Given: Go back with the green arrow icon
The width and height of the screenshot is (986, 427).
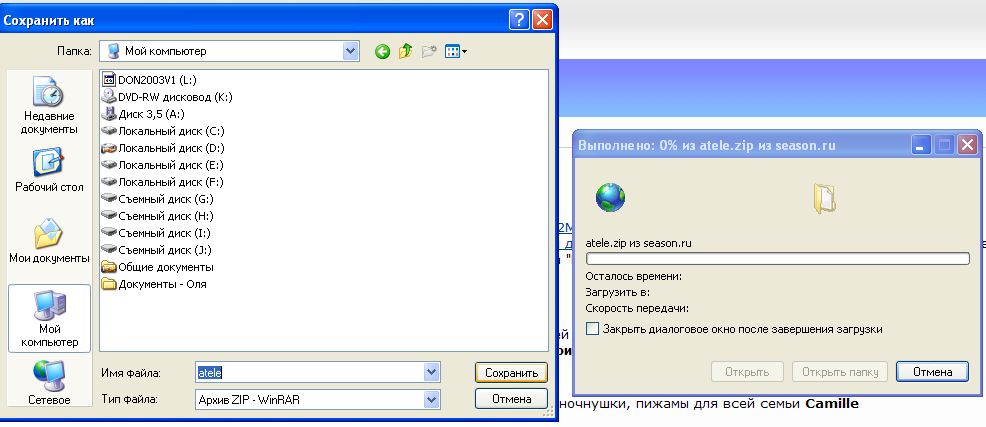Looking at the screenshot, I should click(382, 52).
